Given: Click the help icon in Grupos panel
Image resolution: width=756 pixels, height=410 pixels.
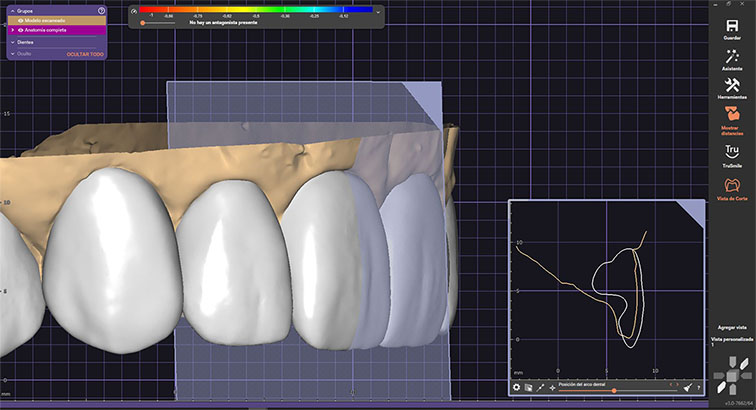Looking at the screenshot, I should click(x=101, y=10).
